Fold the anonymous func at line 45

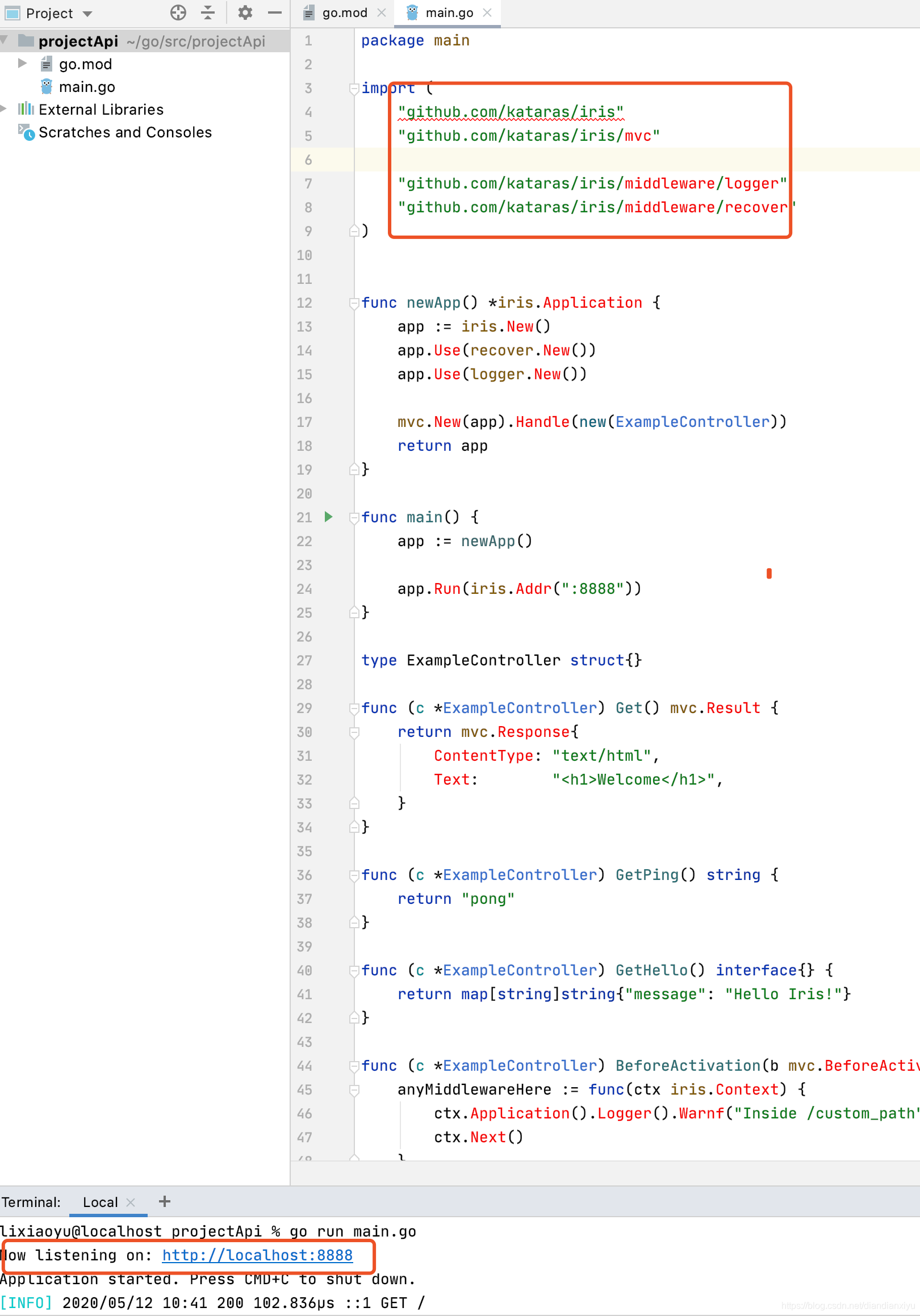(354, 1090)
